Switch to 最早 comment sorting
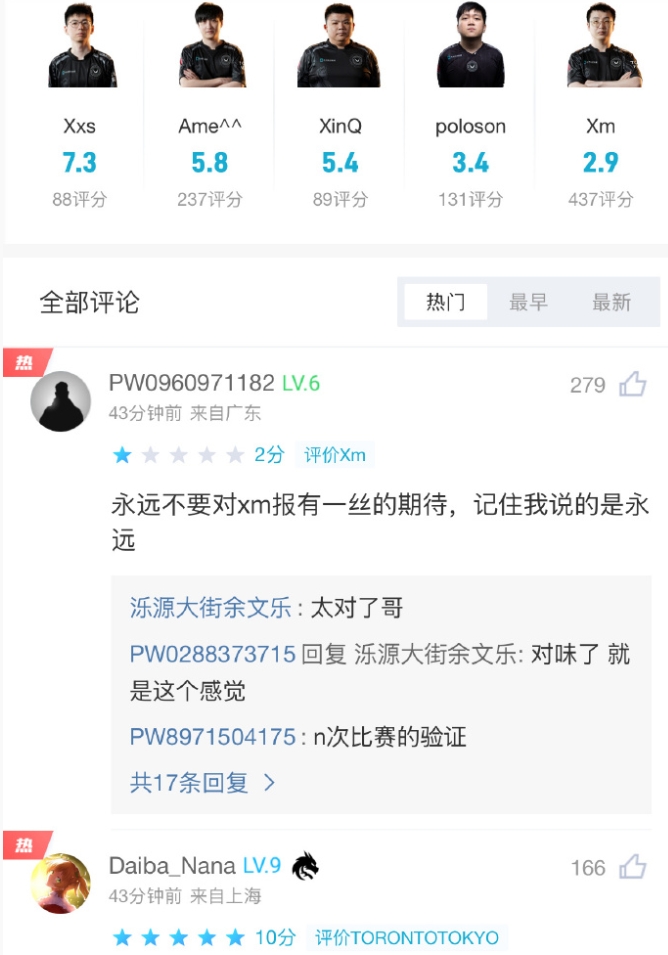668x955 pixels. [528, 302]
